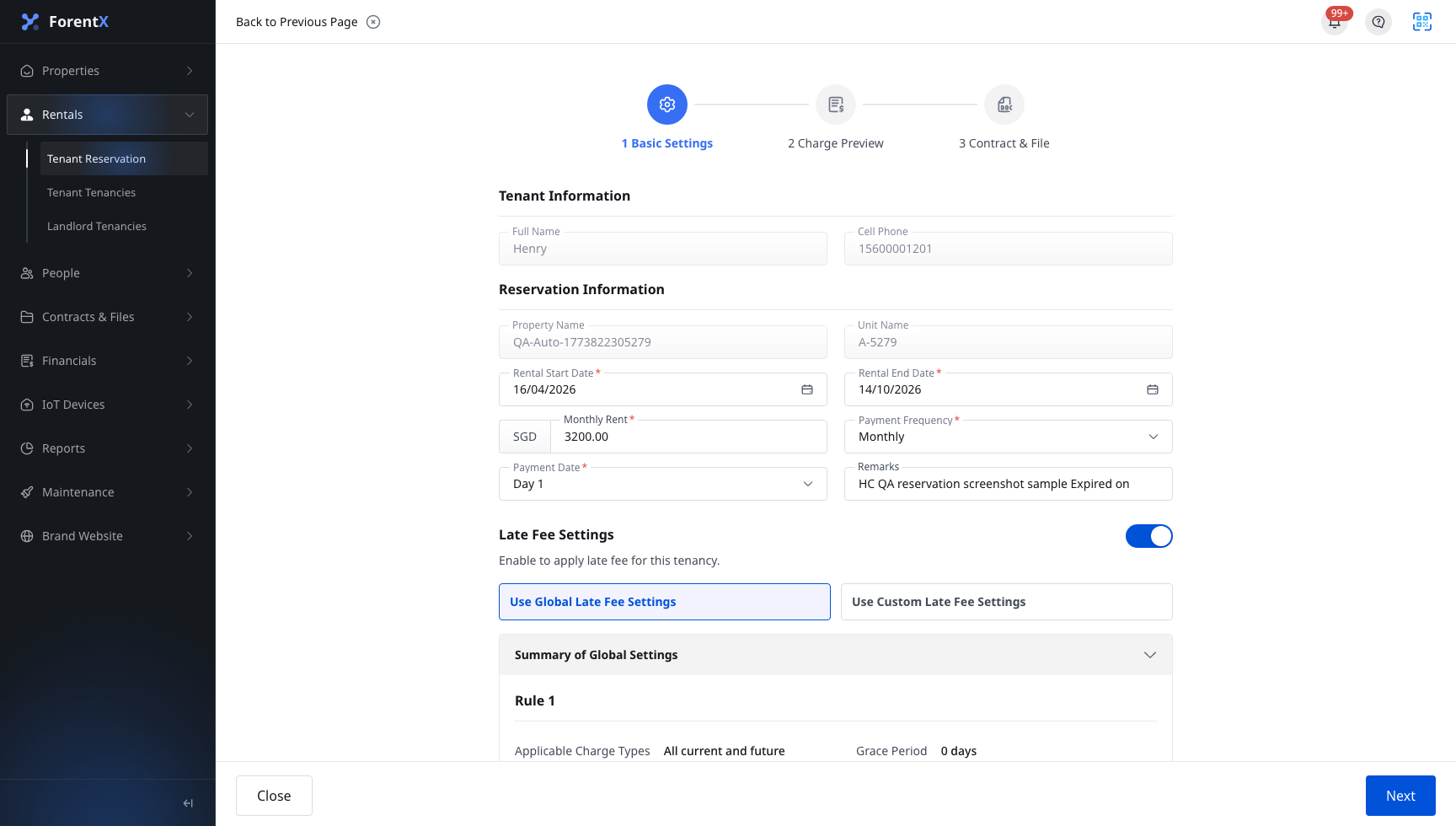Click the Remarks text field
Screen dimensions: 1456x826
[1009, 484]
